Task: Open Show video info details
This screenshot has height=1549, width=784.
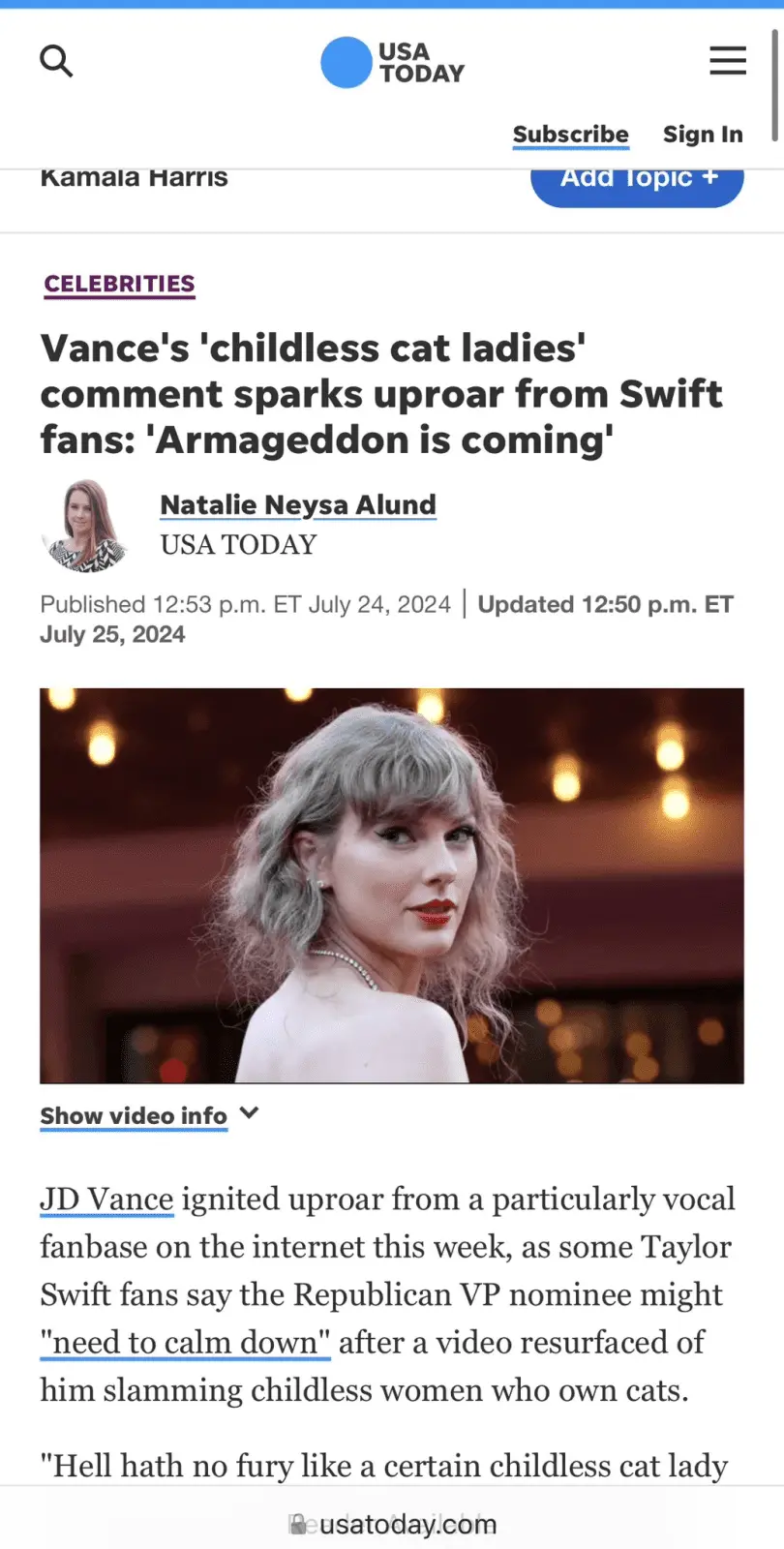Action: (x=134, y=1116)
